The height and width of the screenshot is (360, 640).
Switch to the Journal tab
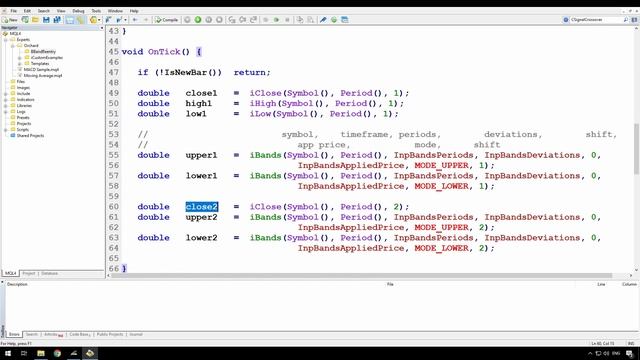click(136, 334)
